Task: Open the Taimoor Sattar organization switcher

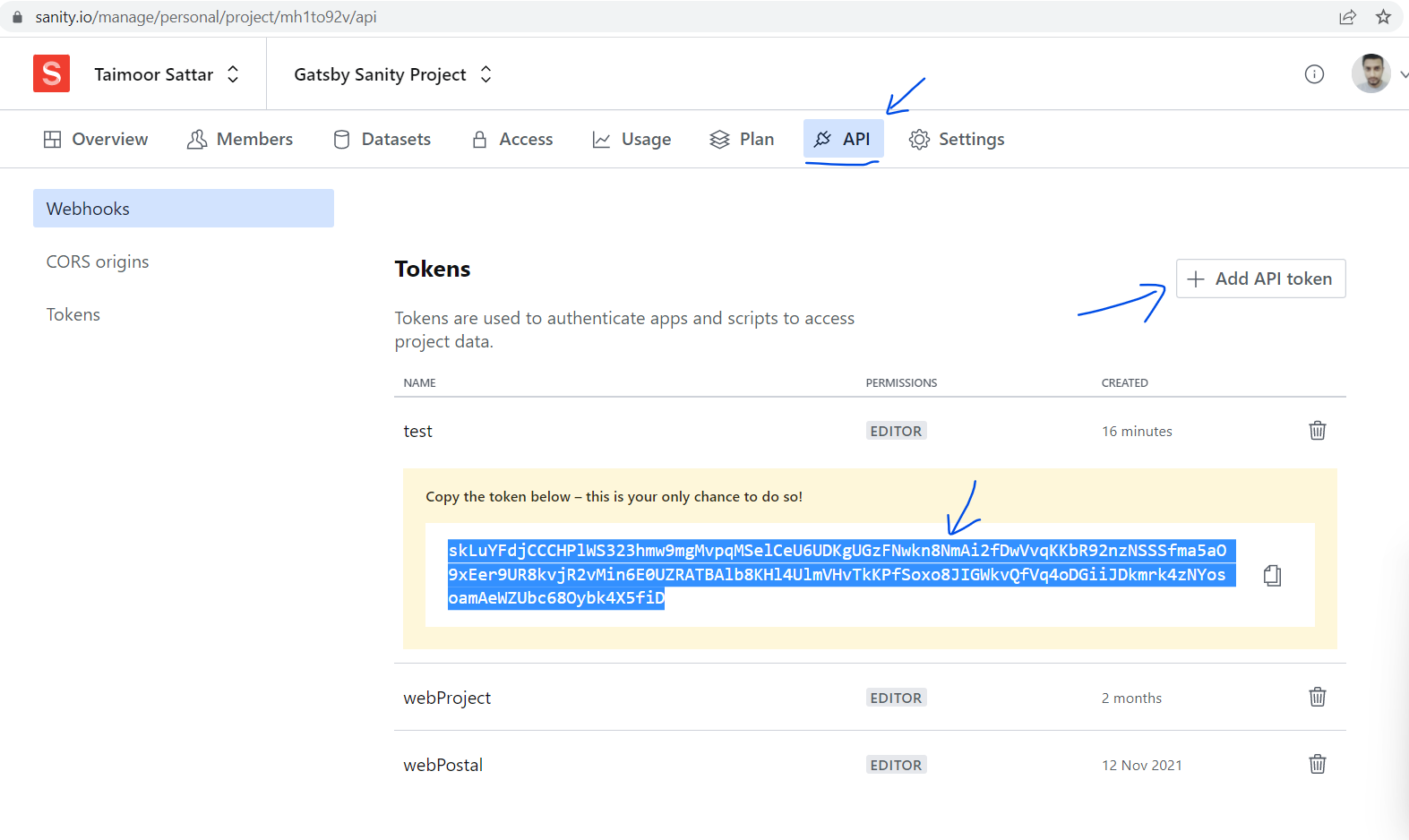Action: click(x=168, y=74)
